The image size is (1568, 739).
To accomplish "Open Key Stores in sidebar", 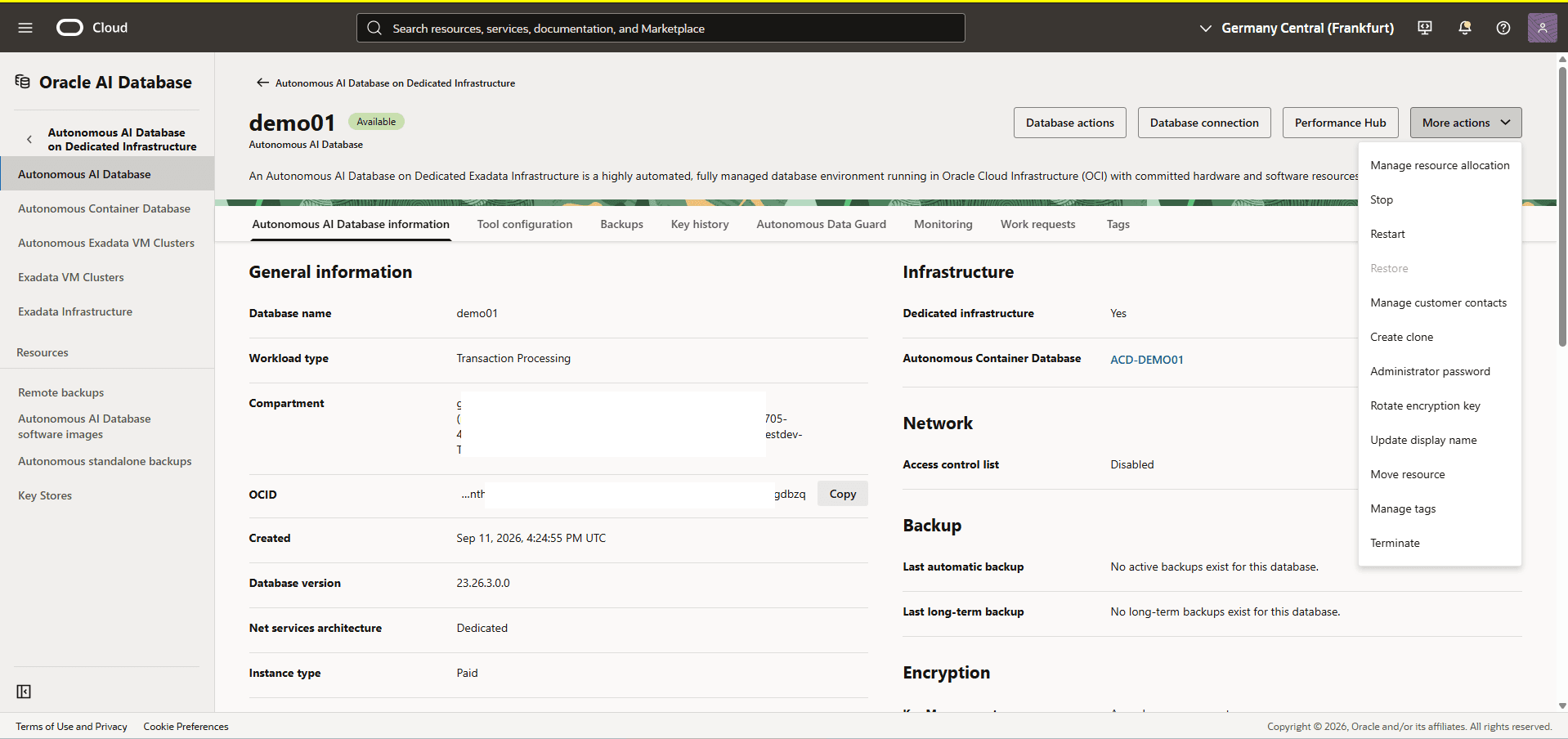I will click(45, 495).
